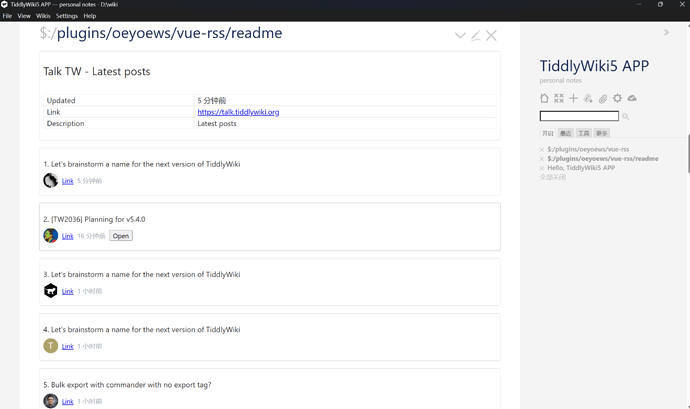Go to the home tiddlers icon
Image resolution: width=690 pixels, height=409 pixels.
(x=544, y=98)
